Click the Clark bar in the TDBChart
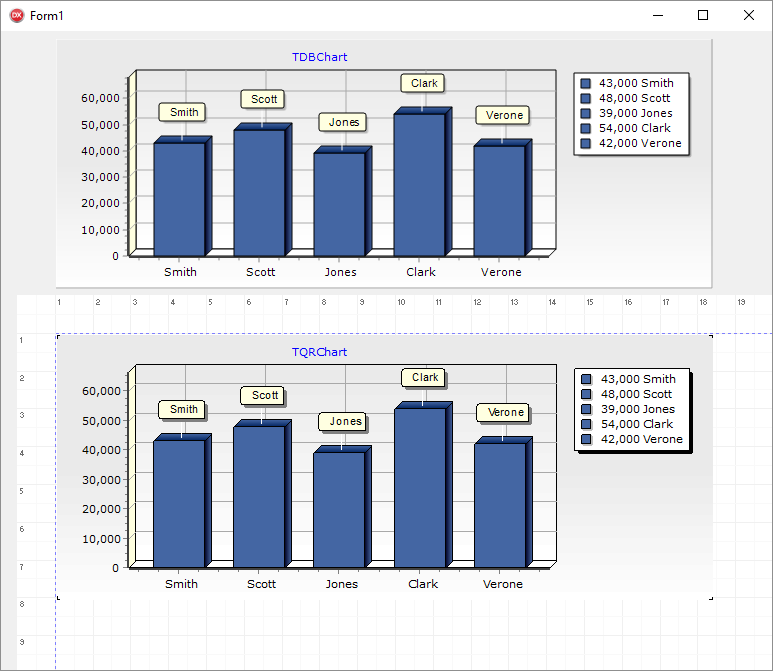The width and height of the screenshot is (773, 671). pyautogui.click(x=420, y=185)
